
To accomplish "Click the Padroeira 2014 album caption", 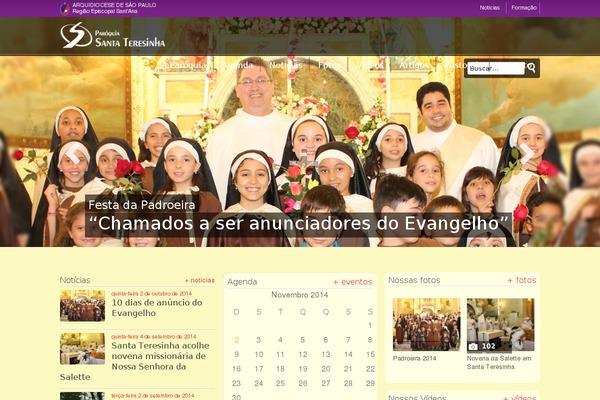I will 414,359.
